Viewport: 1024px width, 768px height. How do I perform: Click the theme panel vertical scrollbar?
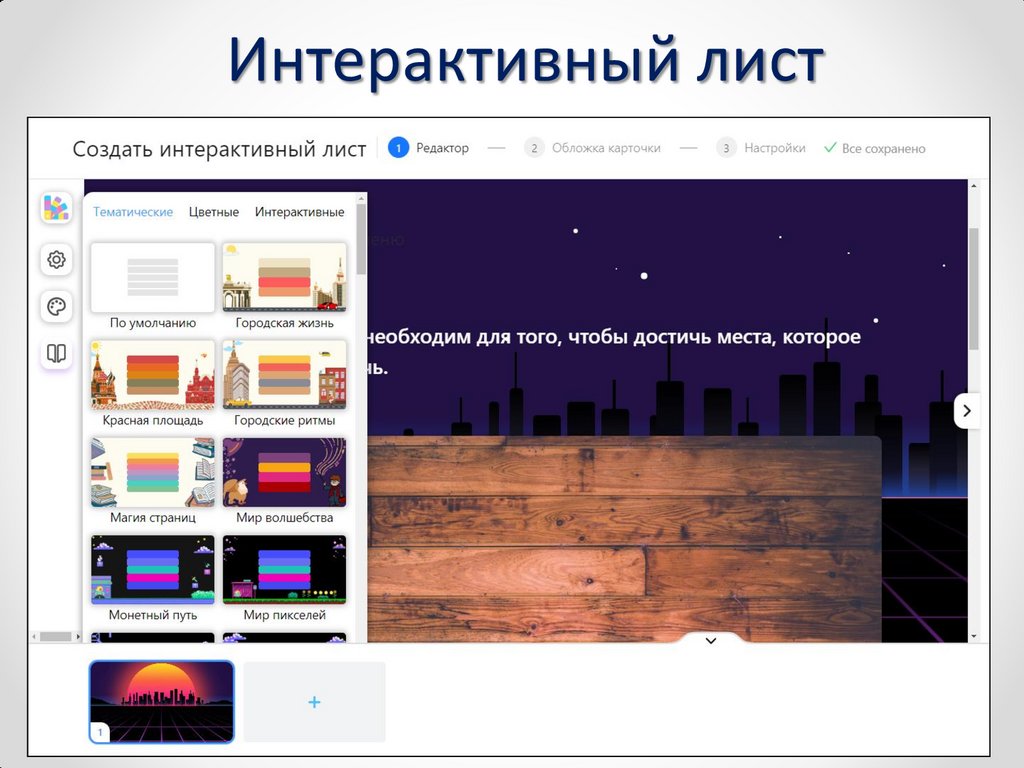pyautogui.click(x=361, y=239)
